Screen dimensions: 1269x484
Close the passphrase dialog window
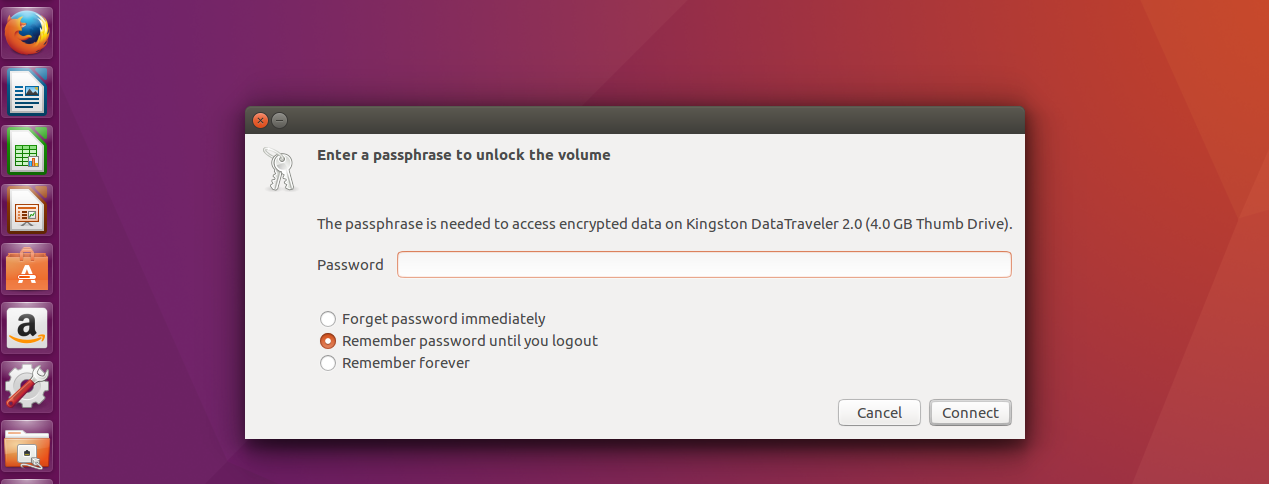click(260, 120)
